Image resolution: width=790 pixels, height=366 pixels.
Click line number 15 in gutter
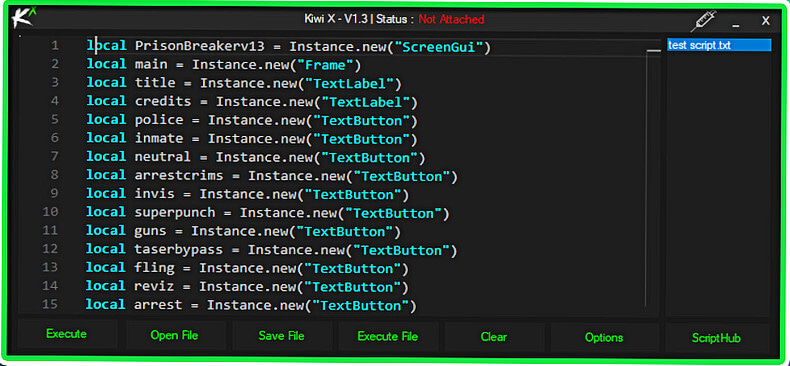50,304
